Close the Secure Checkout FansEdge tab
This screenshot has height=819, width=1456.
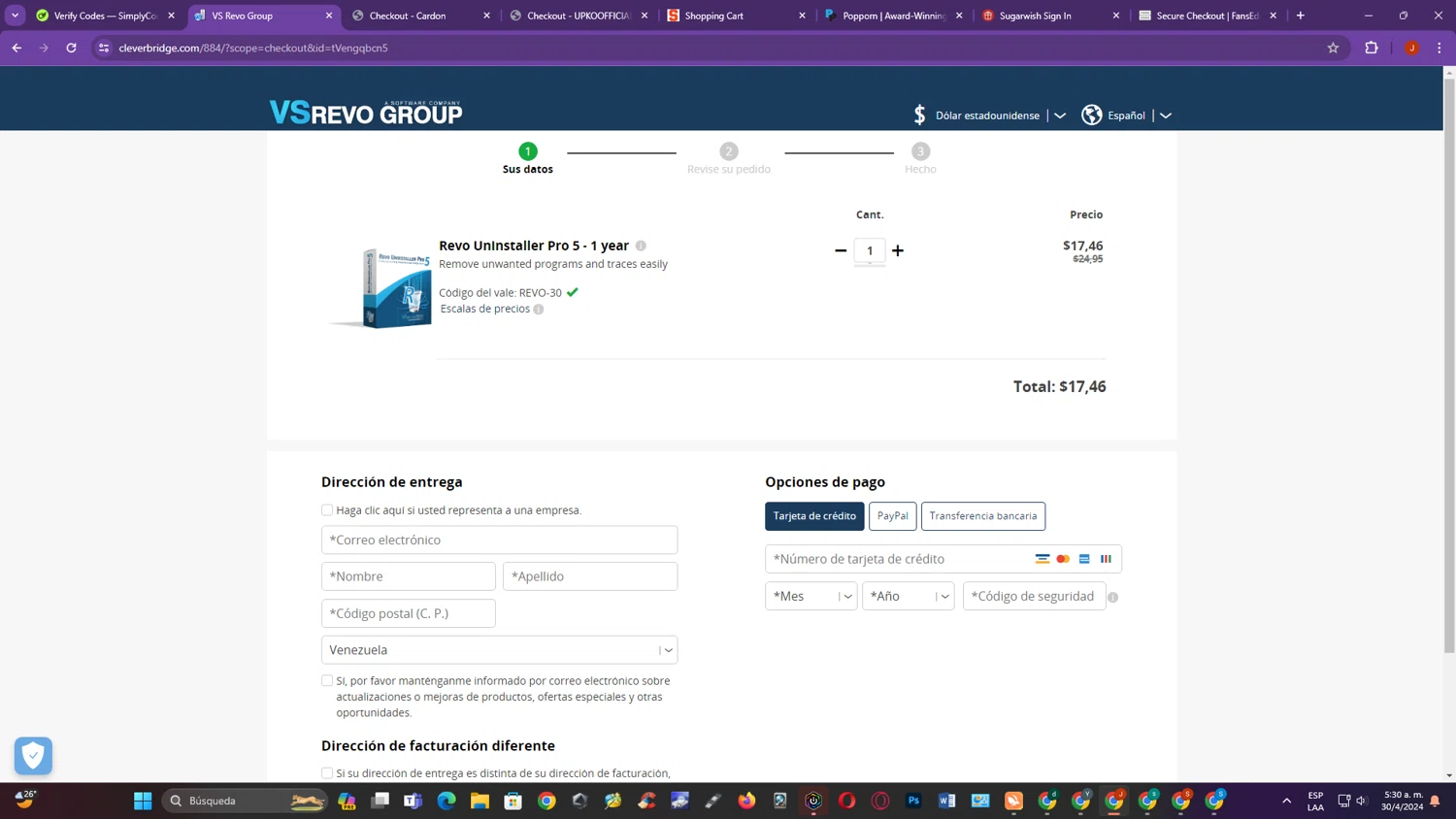point(1274,16)
